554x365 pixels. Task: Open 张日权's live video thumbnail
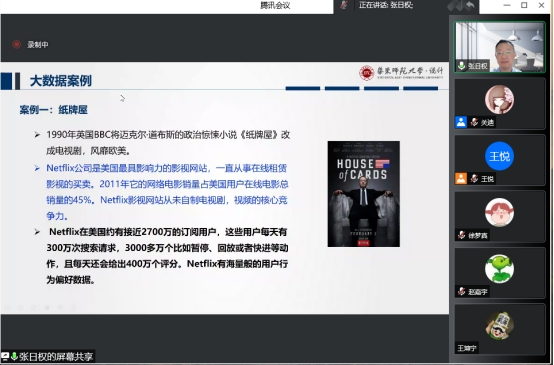click(x=500, y=47)
